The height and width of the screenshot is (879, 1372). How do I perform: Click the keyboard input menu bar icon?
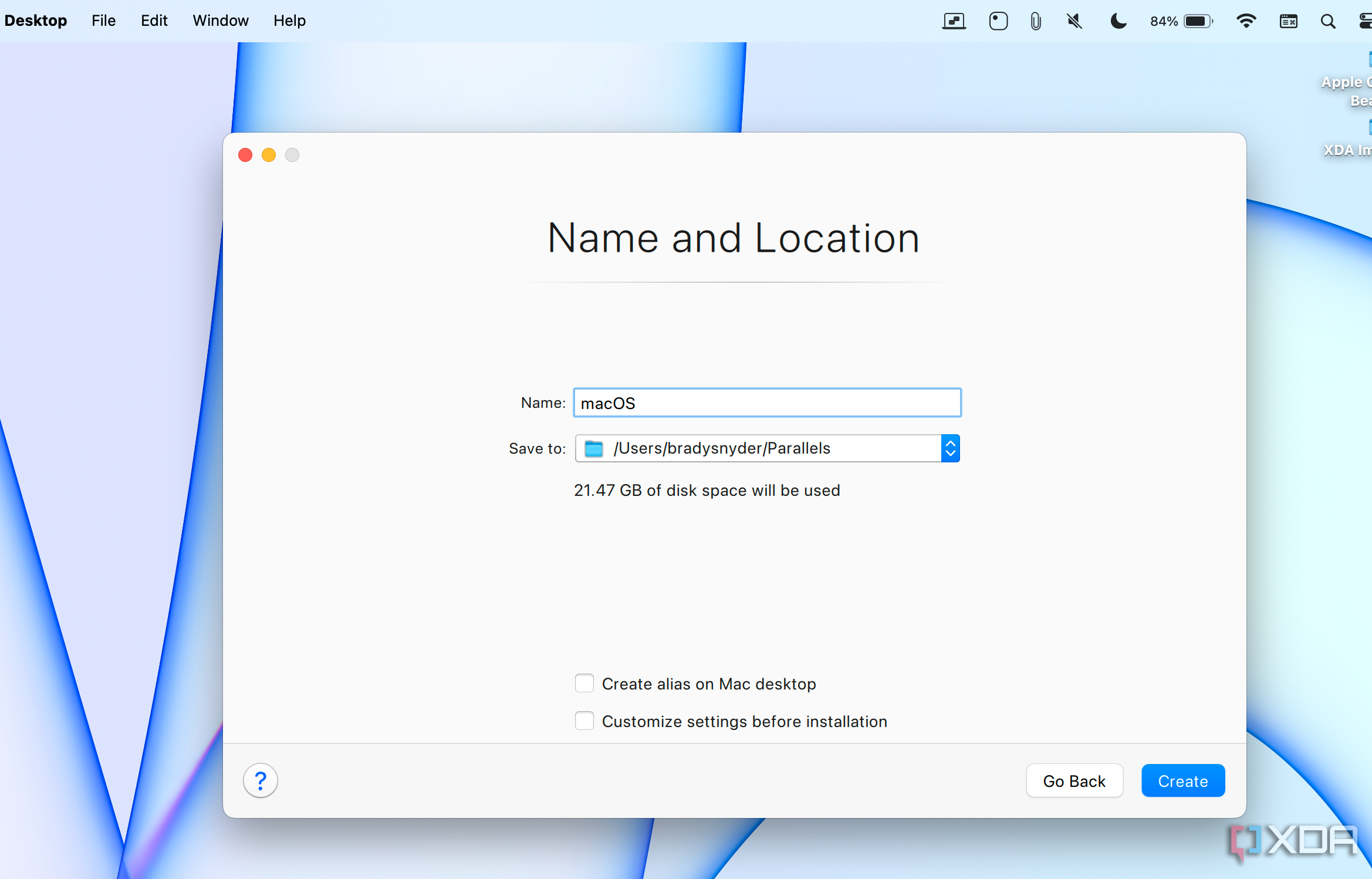click(1288, 21)
